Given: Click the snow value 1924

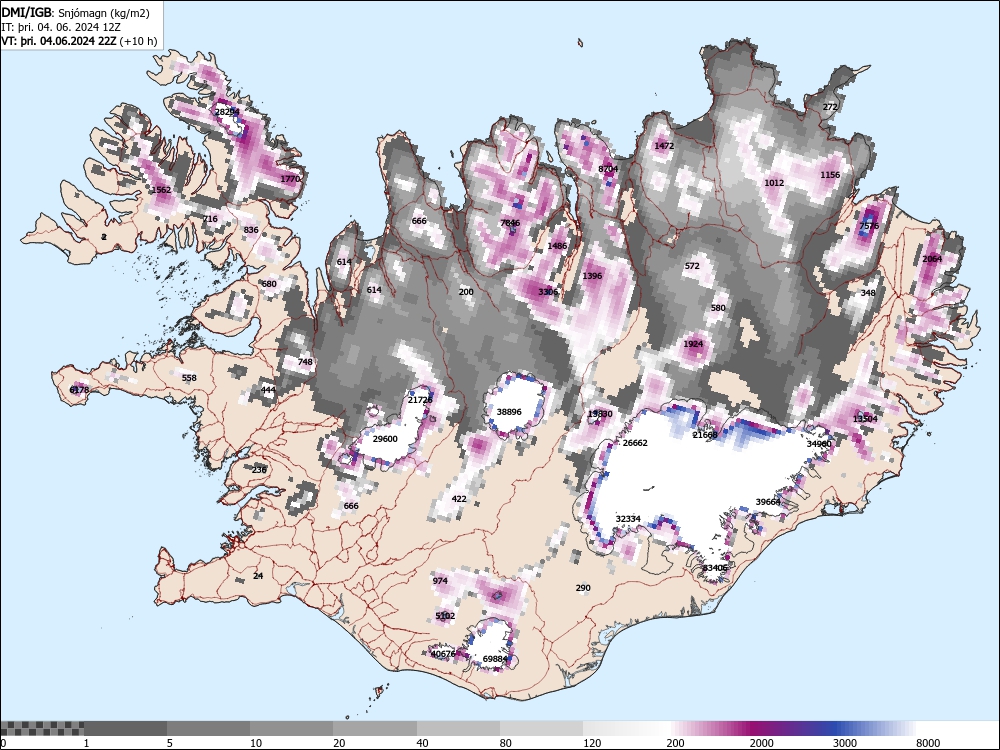Looking at the screenshot, I should [693, 344].
